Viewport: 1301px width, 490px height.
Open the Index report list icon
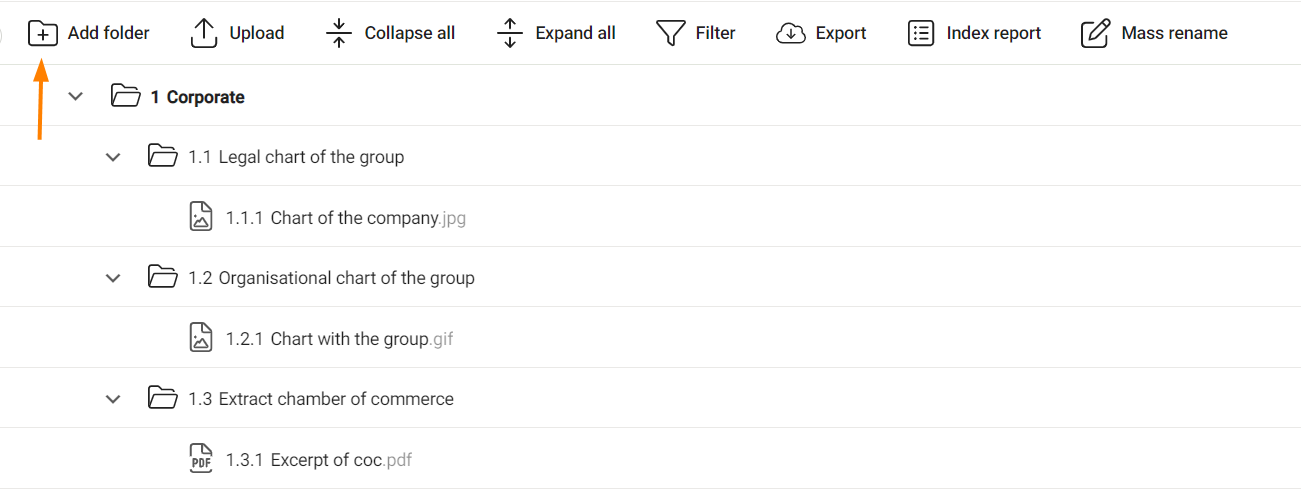(921, 33)
